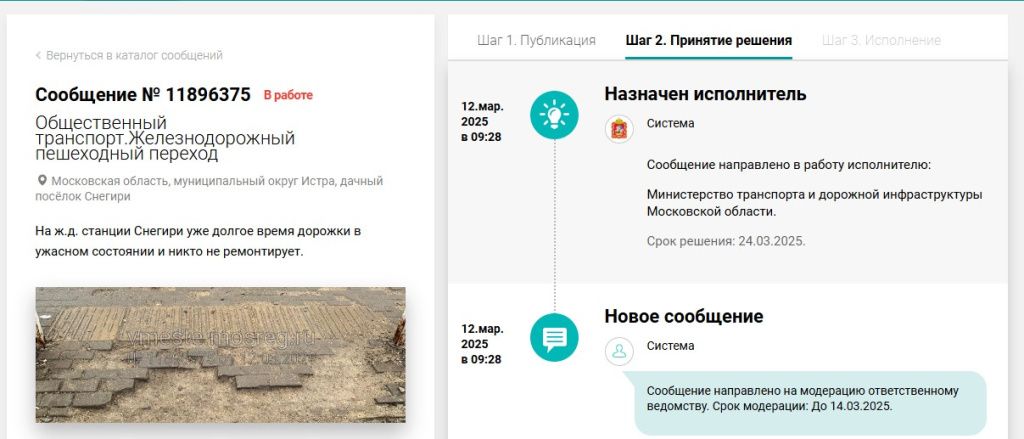Switch to the Шаг 1. Публикация tab
This screenshot has width=1024, height=439.
pos(536,41)
